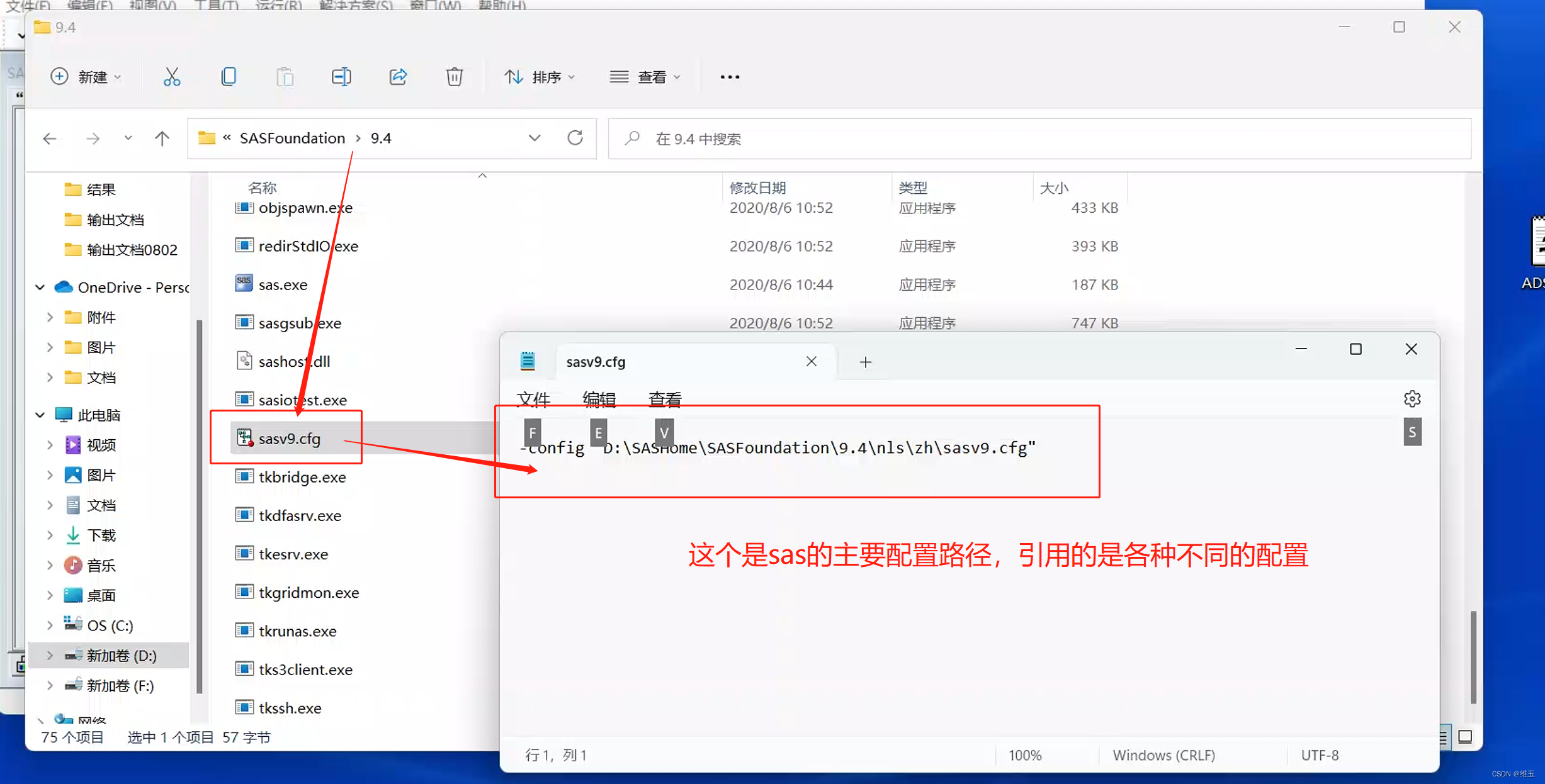1545x784 pixels.
Task: Open the 查看 menu in Notepad
Action: 665,399
